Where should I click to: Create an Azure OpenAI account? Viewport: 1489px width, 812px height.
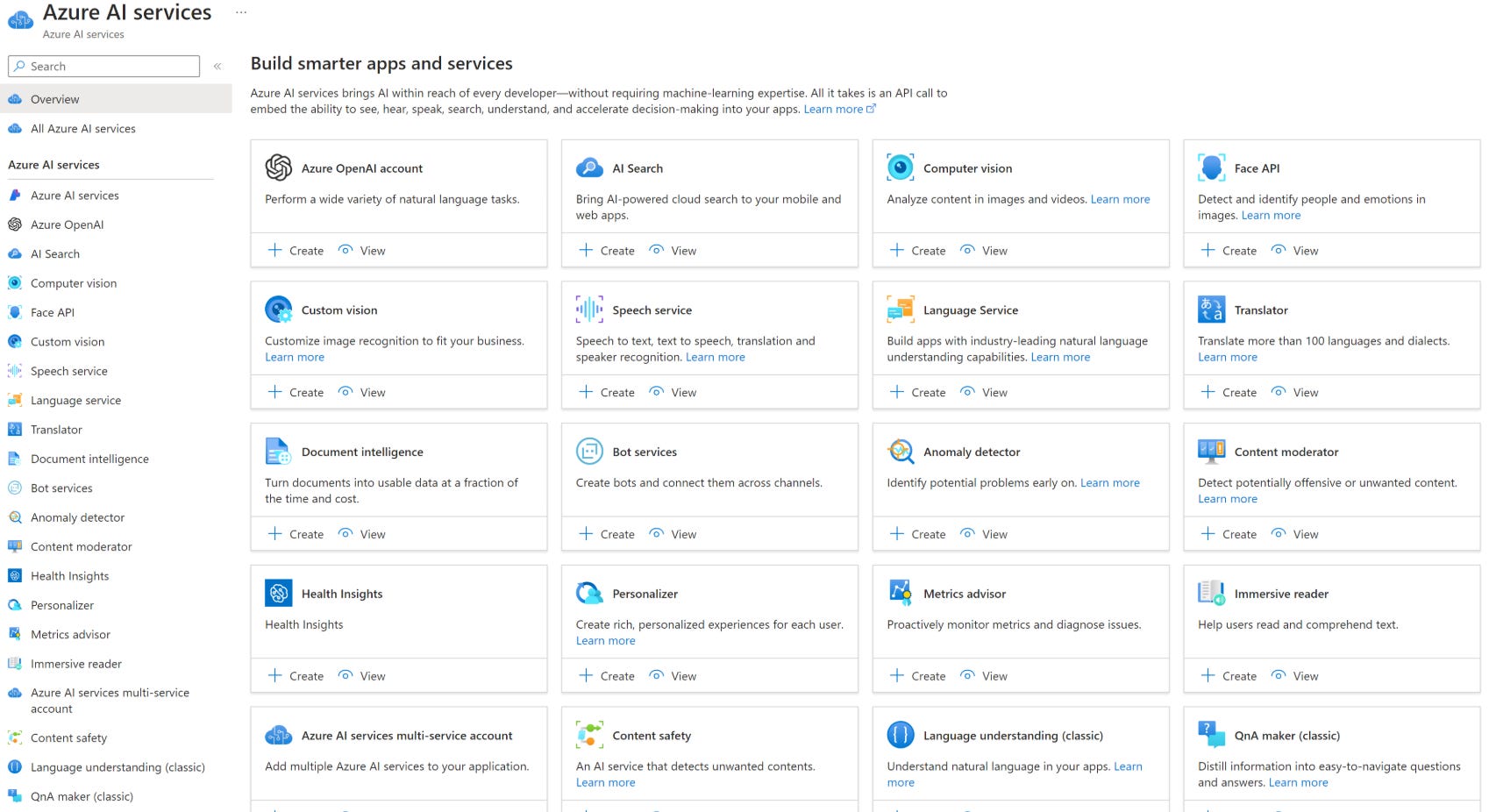click(x=296, y=251)
